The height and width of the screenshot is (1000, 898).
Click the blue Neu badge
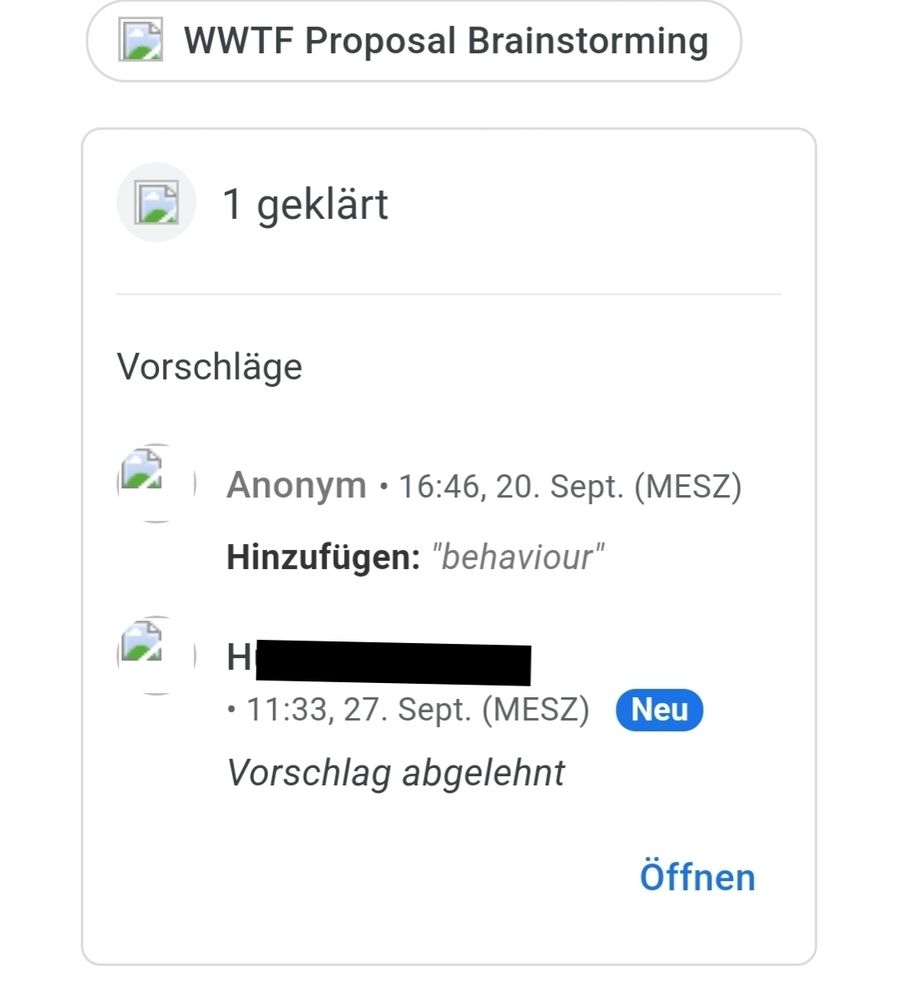(x=659, y=711)
